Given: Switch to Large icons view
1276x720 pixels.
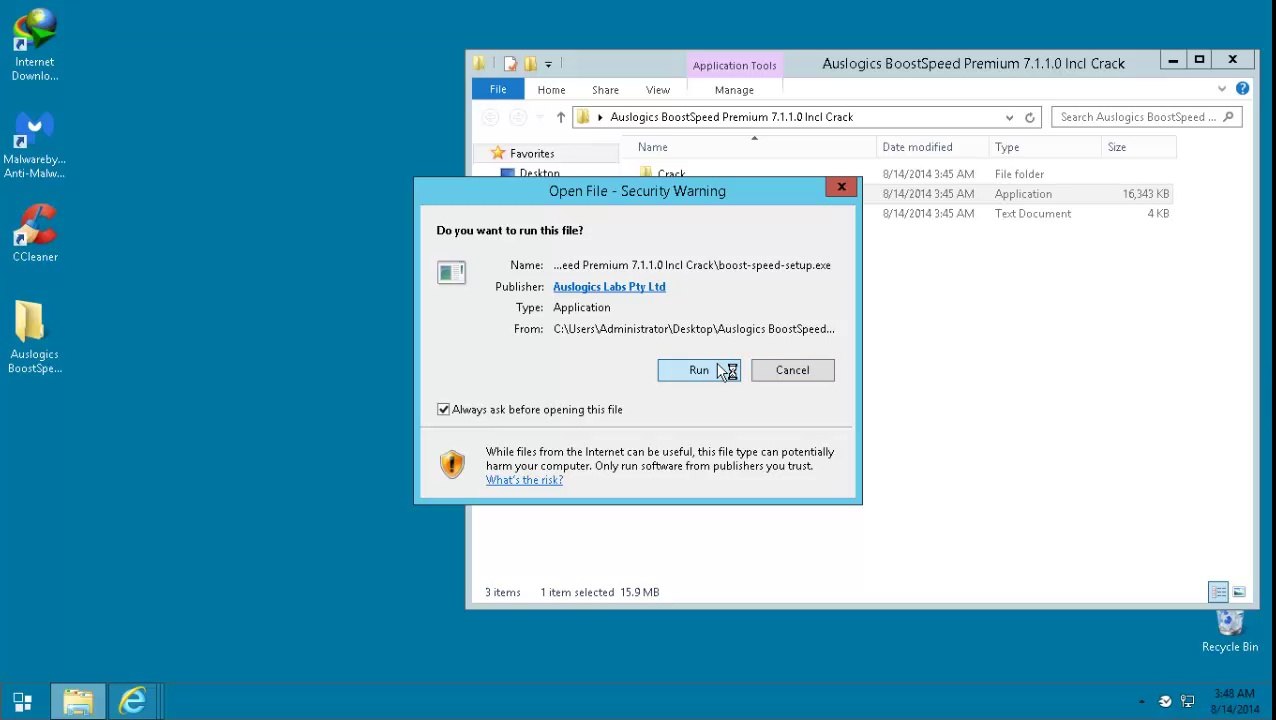Looking at the screenshot, I should tap(1239, 592).
